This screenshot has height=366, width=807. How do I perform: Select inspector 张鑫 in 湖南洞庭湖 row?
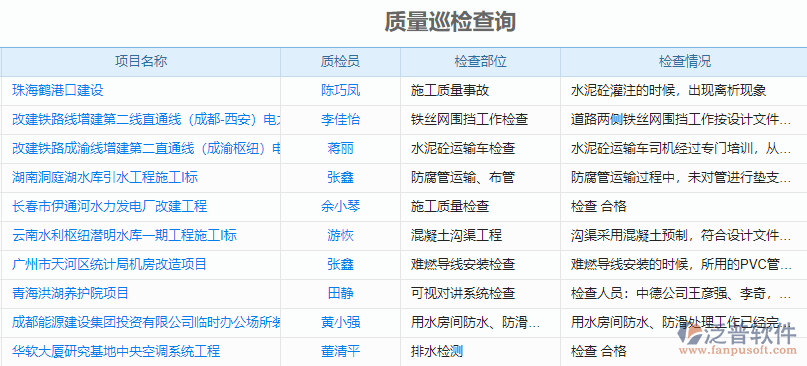point(340,178)
